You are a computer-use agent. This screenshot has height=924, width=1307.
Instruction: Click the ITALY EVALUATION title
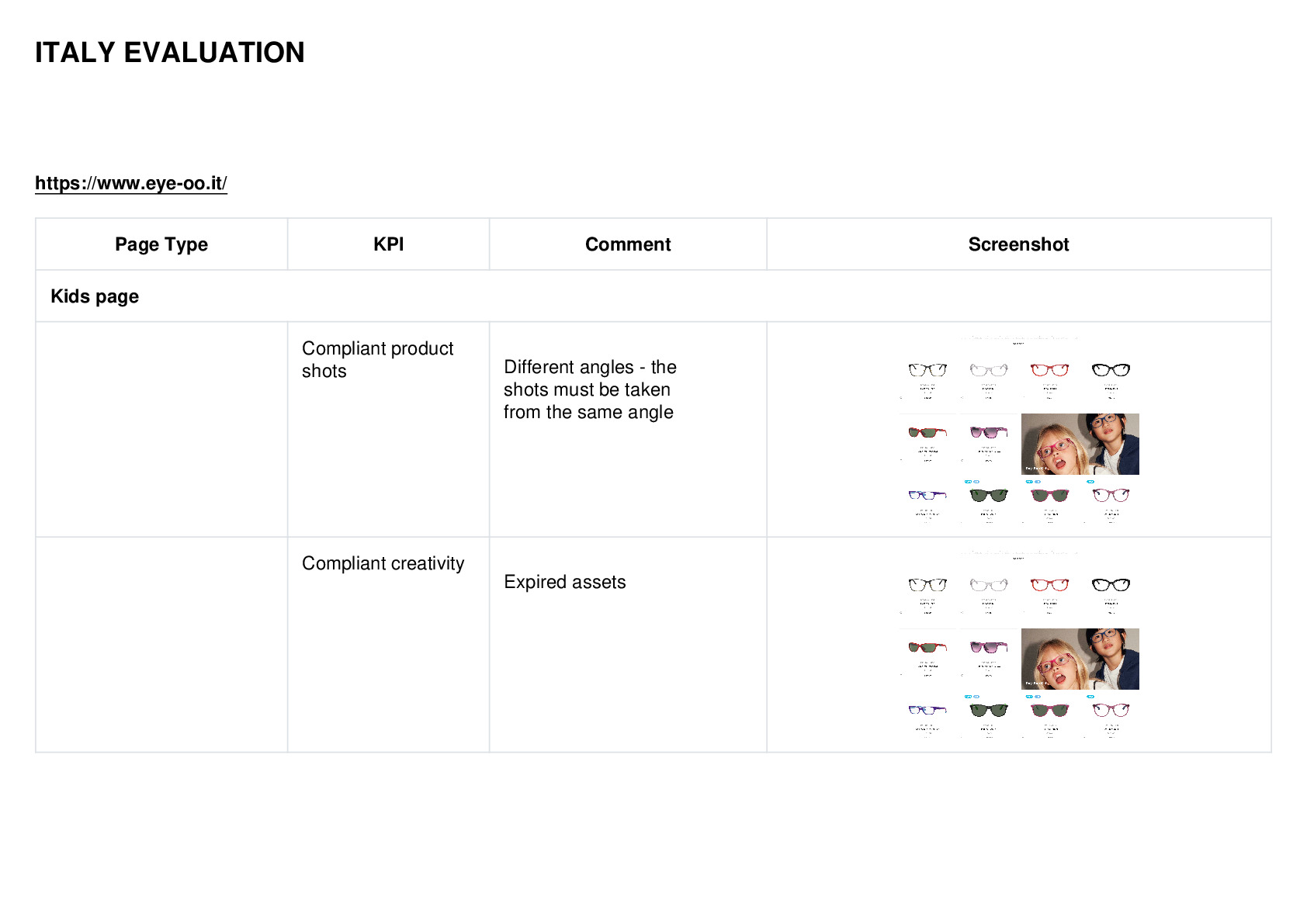point(170,53)
